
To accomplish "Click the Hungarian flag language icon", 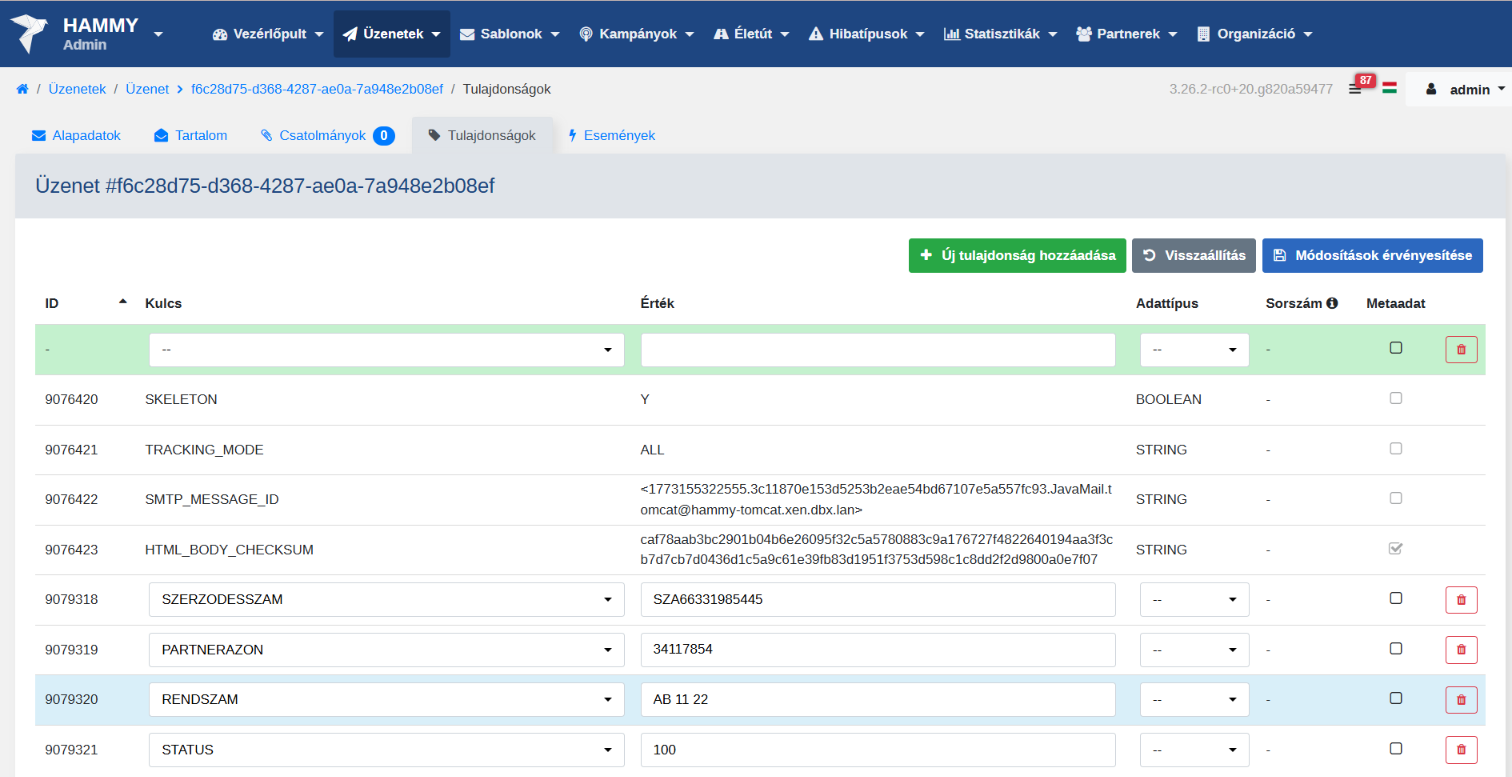I will 1389,89.
